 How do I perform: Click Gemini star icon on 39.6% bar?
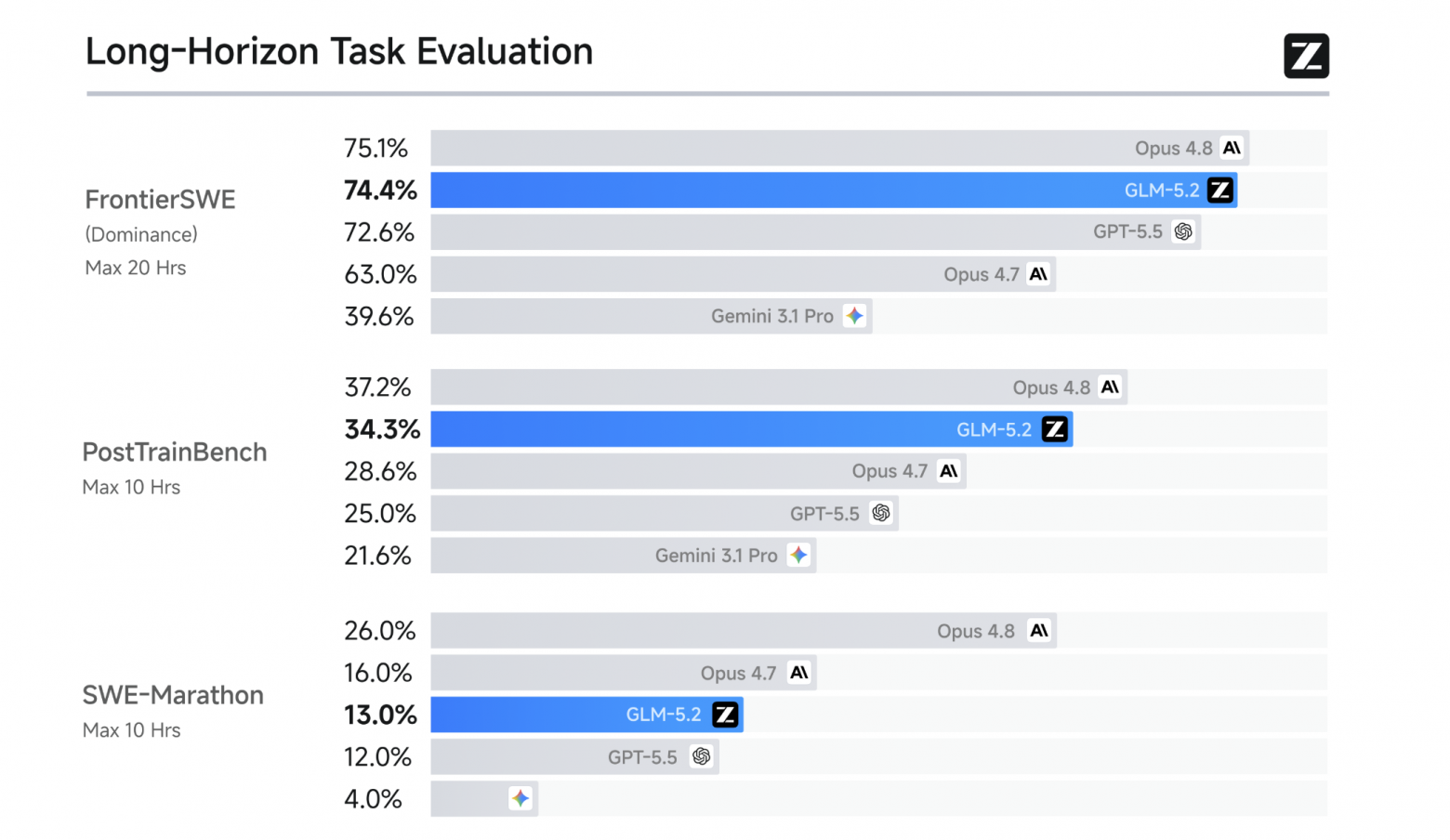854,316
